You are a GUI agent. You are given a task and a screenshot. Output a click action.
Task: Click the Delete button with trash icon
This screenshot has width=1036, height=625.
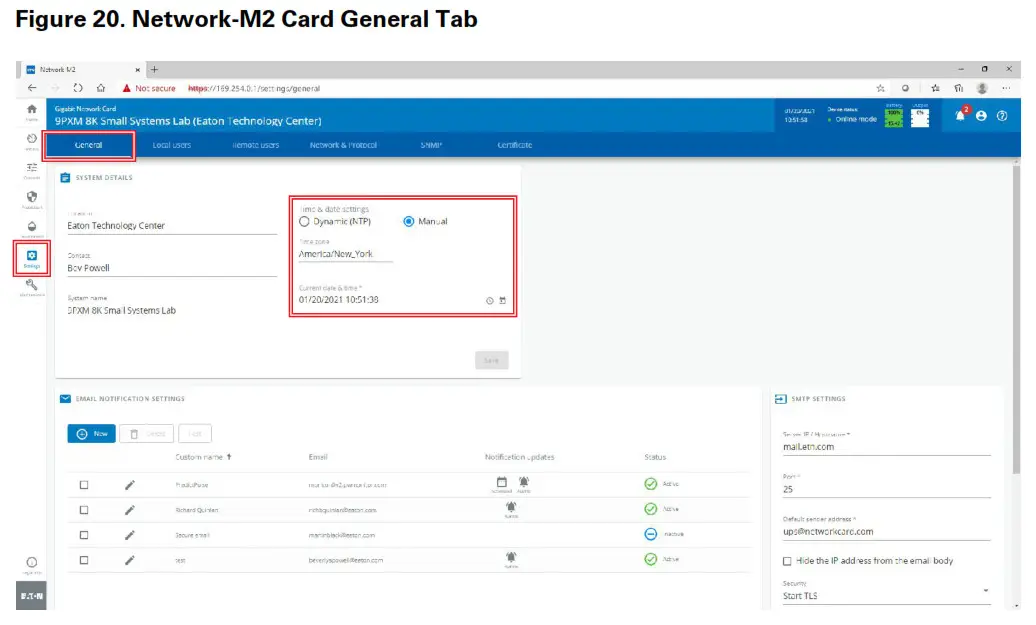click(x=147, y=434)
